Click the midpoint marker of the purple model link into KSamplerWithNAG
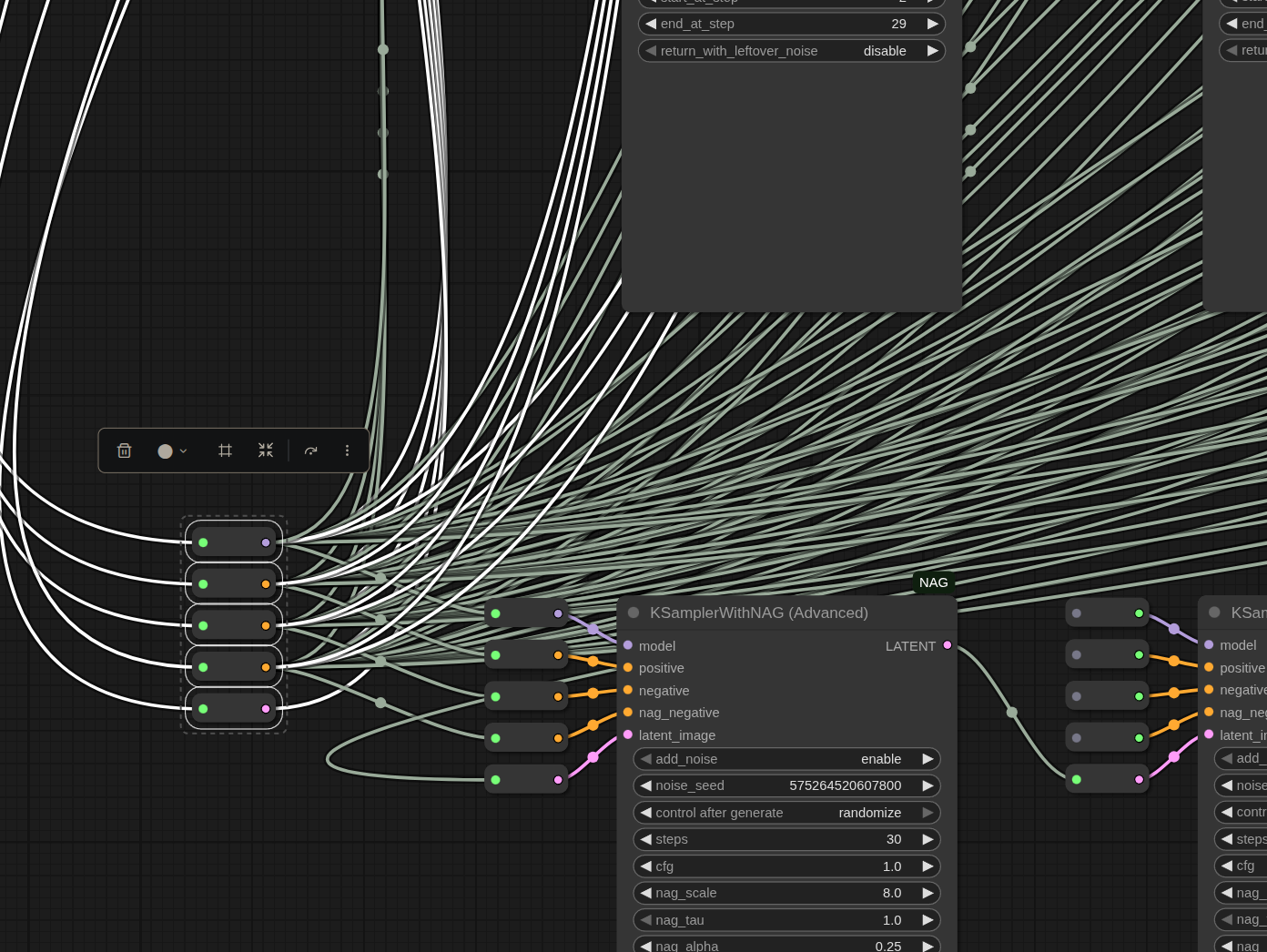 [593, 629]
